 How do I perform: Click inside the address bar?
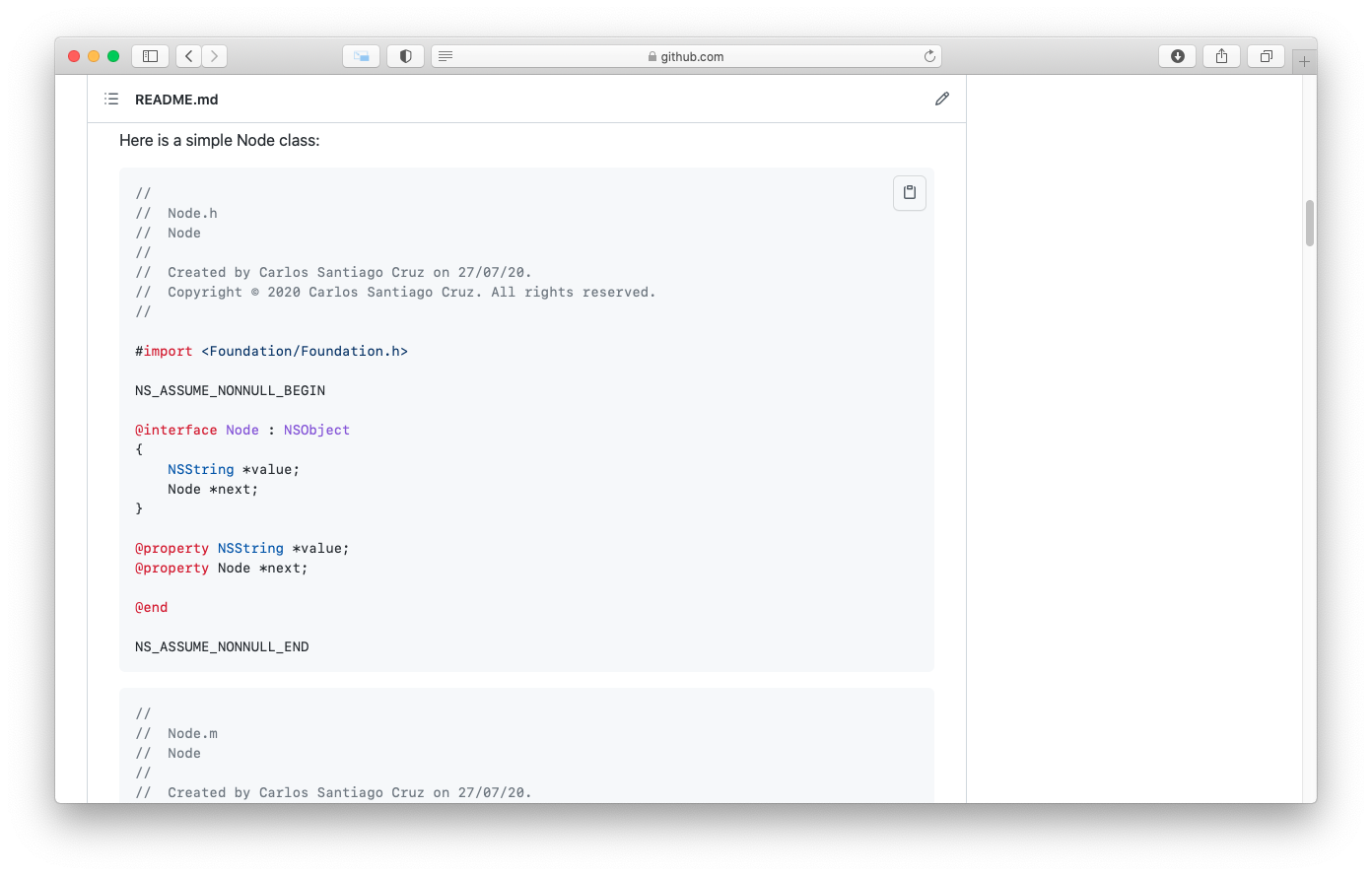pyautogui.click(x=749, y=56)
